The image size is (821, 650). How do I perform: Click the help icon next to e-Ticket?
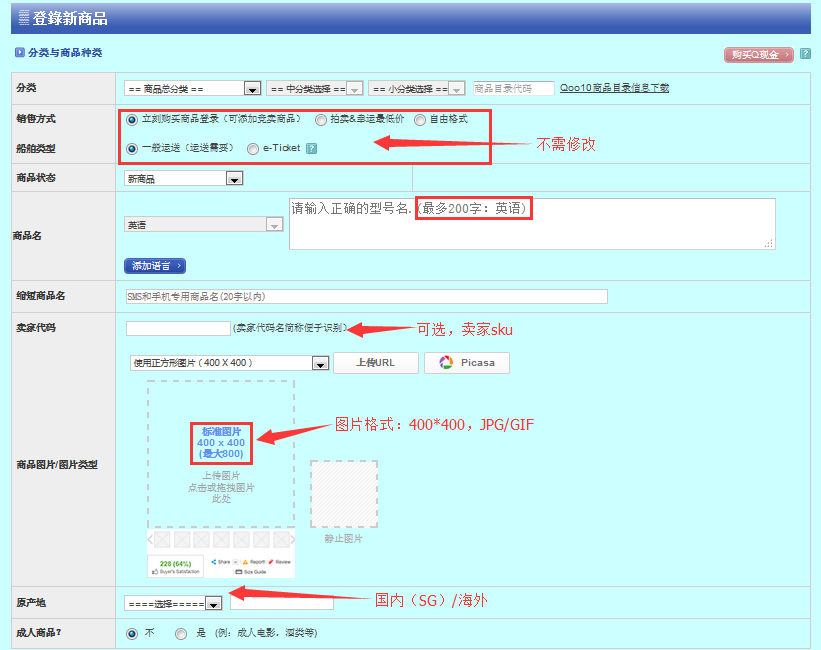click(x=310, y=147)
